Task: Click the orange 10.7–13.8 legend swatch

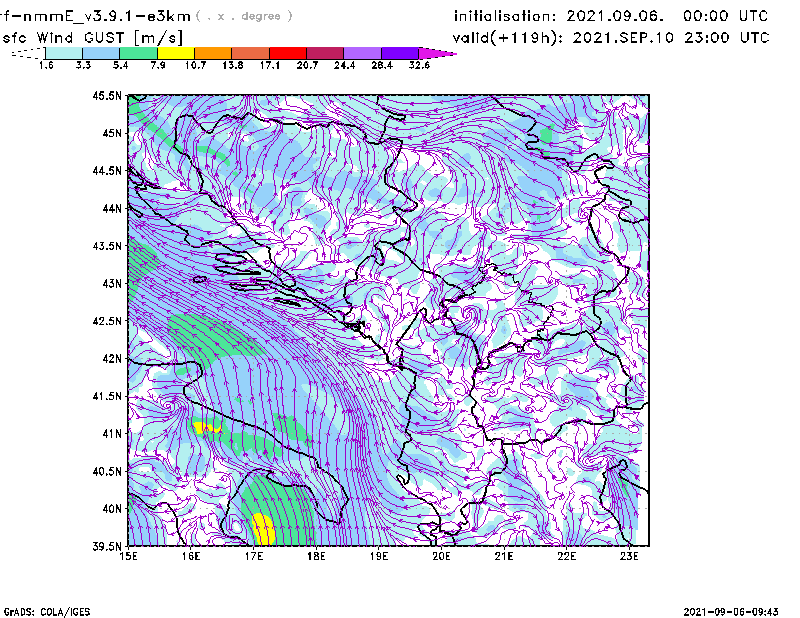Action: click(x=213, y=53)
